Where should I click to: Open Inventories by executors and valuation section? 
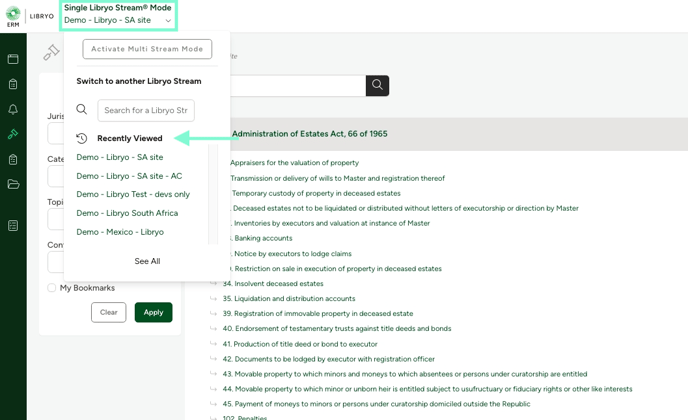[x=332, y=223]
